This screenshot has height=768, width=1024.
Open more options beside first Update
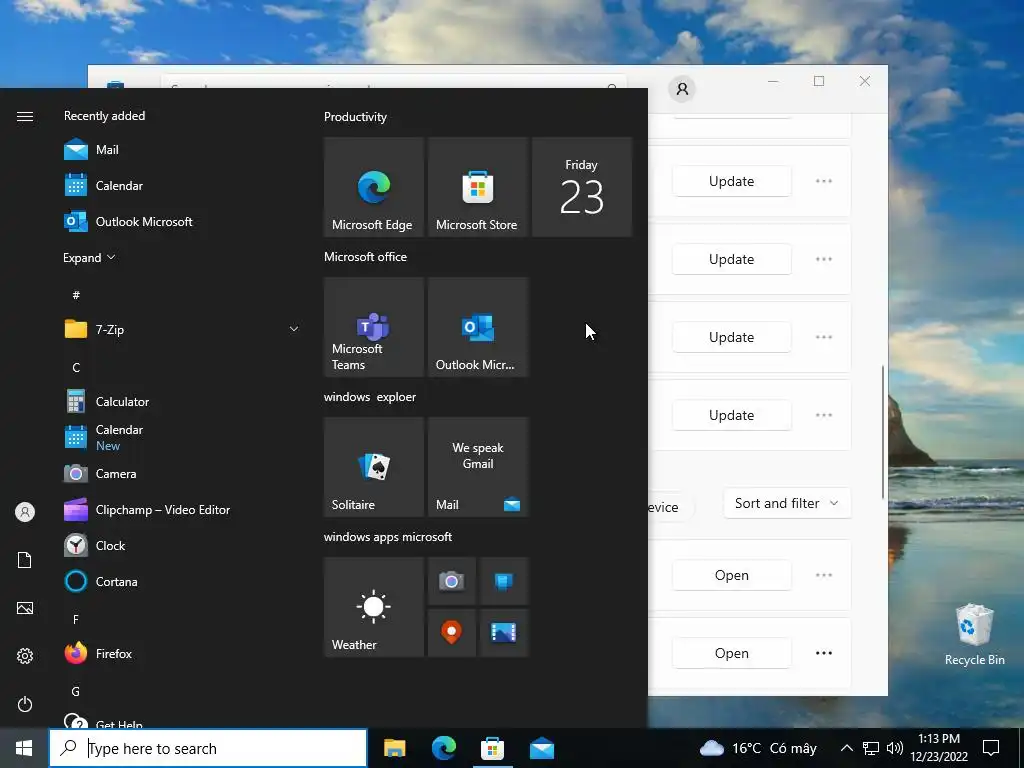pyautogui.click(x=824, y=181)
